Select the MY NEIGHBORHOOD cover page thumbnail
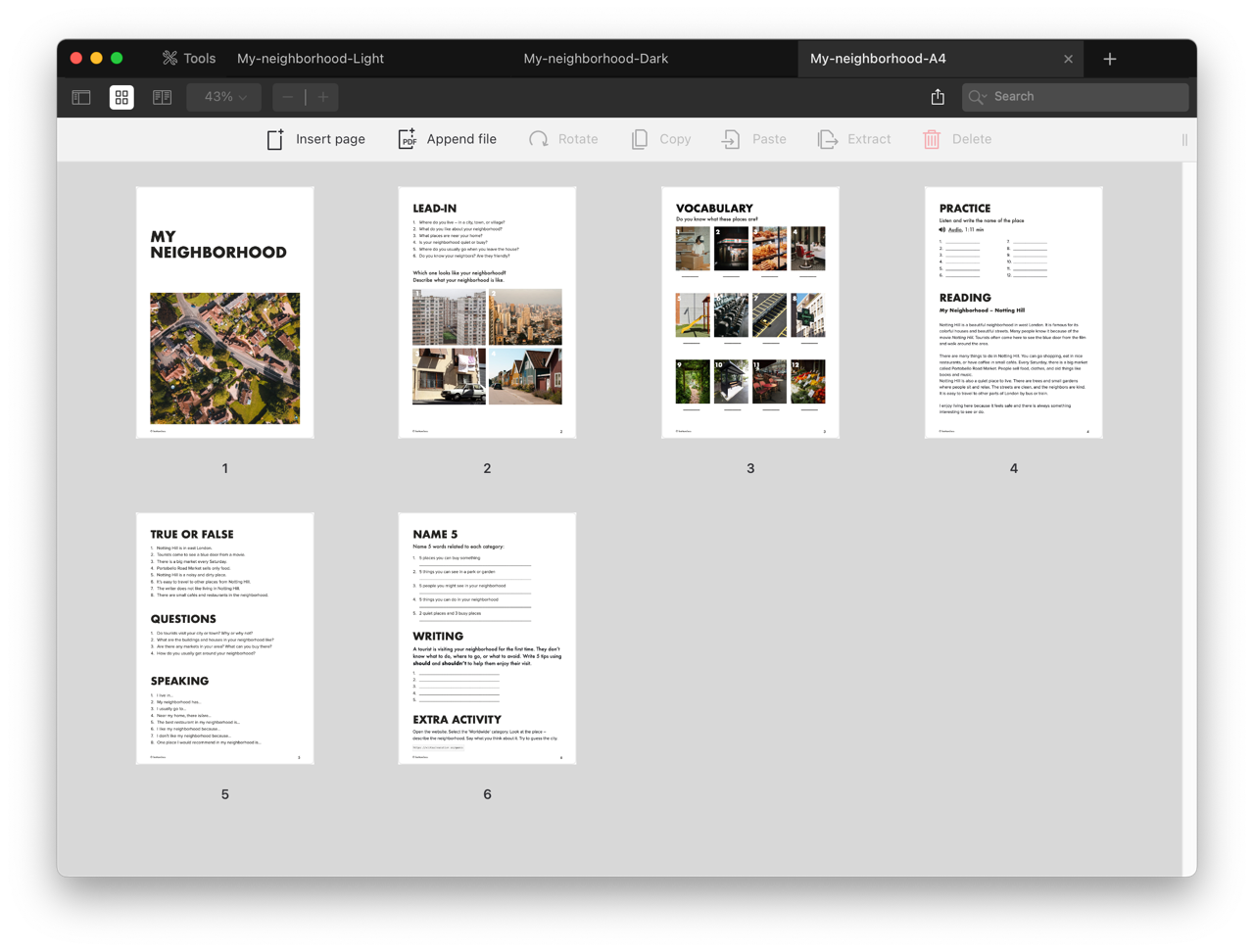This screenshot has height=952, width=1254. point(224,311)
